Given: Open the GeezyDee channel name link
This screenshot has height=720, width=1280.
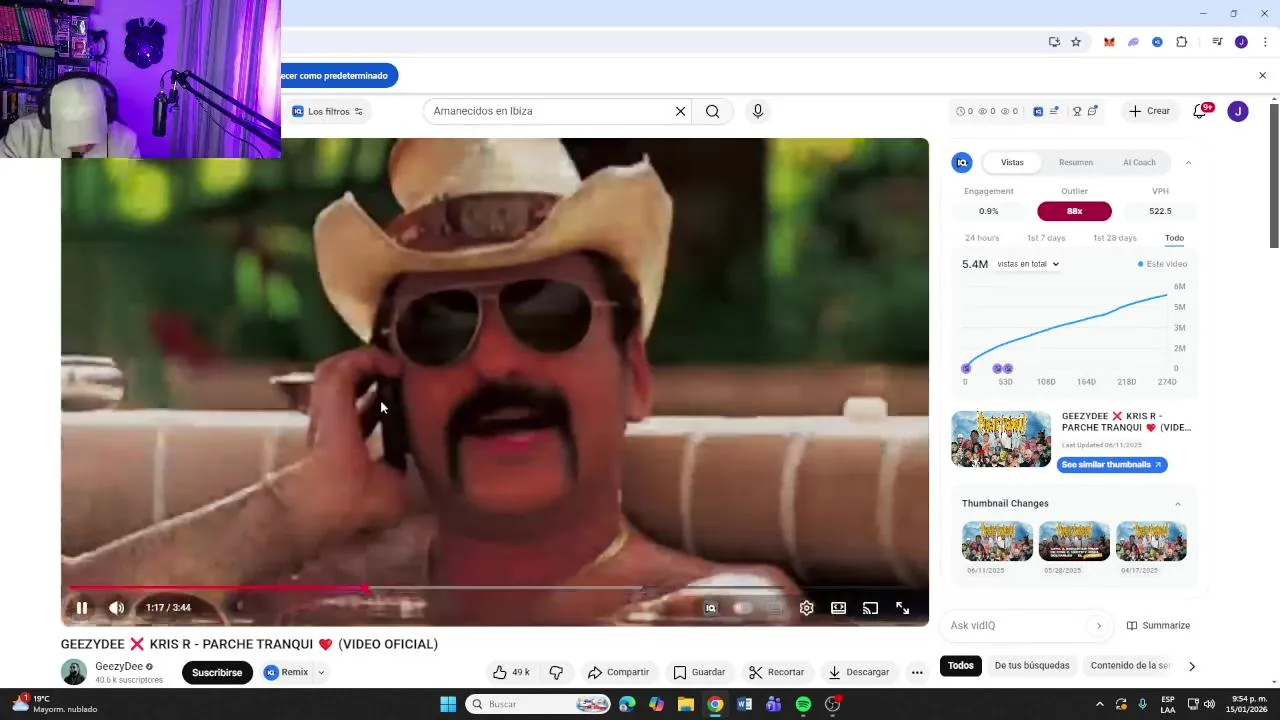Looking at the screenshot, I should pos(119,666).
